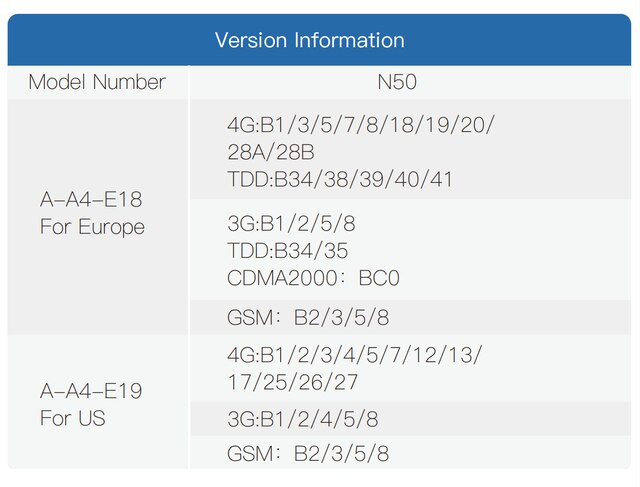
Task: Select the US GSM: B2/3/5/8 row
Action: point(410,453)
